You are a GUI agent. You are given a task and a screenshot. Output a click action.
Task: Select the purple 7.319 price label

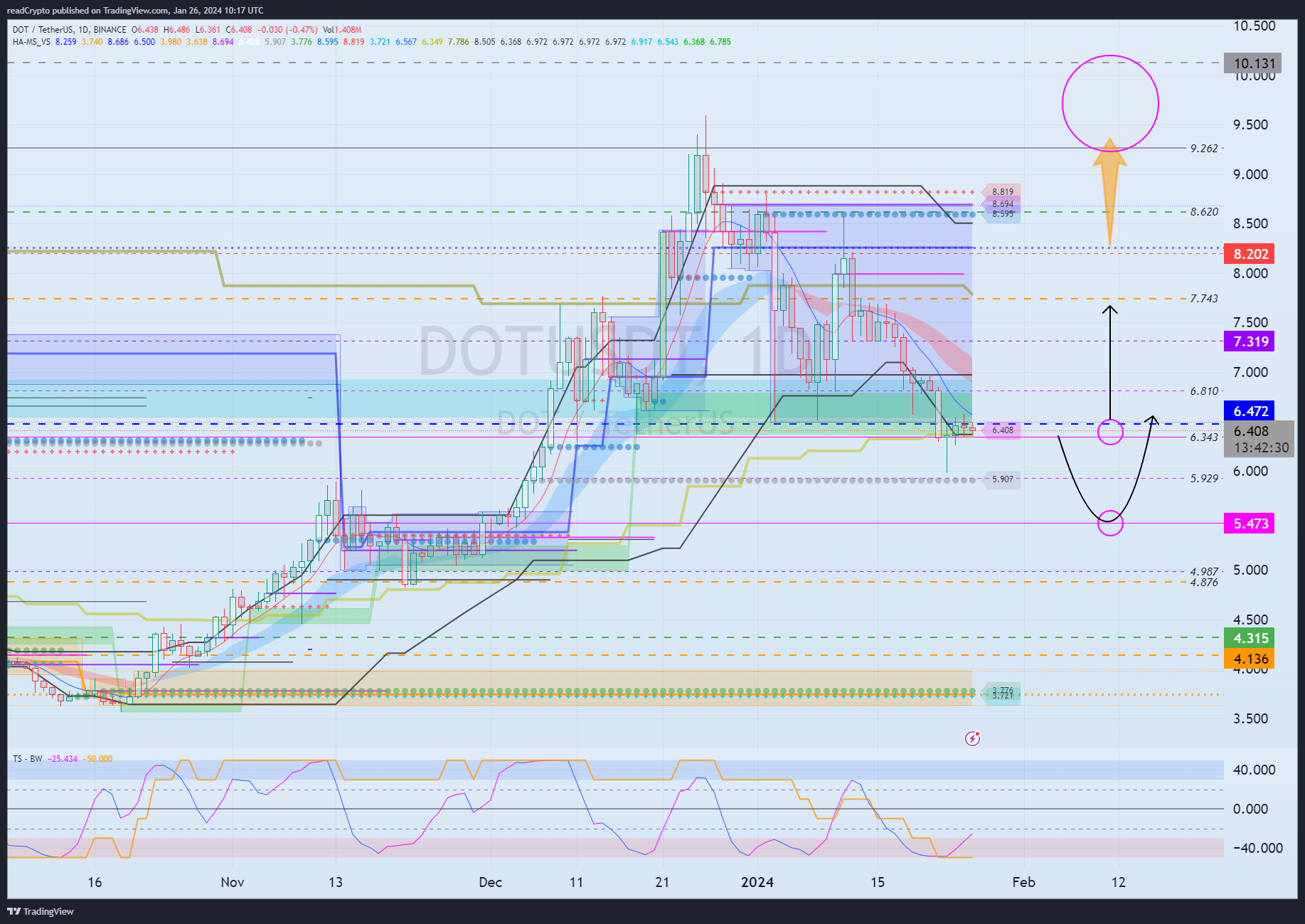pos(1250,341)
